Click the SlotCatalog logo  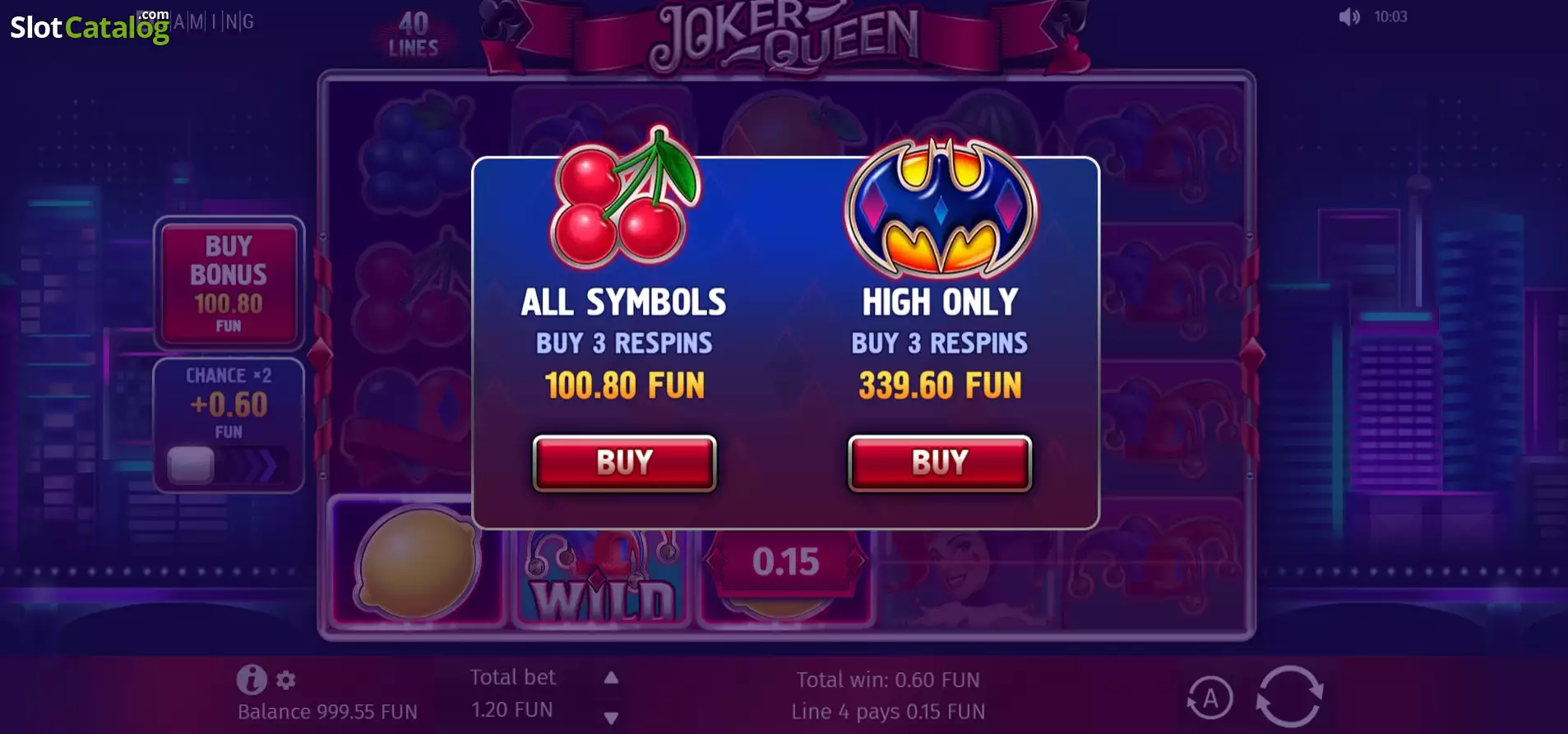(90, 27)
